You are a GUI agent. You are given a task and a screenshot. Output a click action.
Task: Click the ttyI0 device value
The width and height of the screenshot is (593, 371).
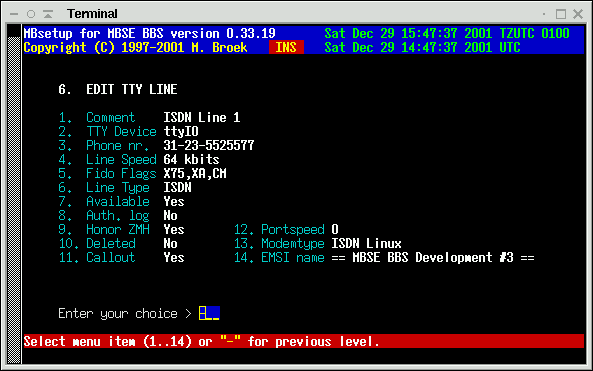pyautogui.click(x=181, y=131)
